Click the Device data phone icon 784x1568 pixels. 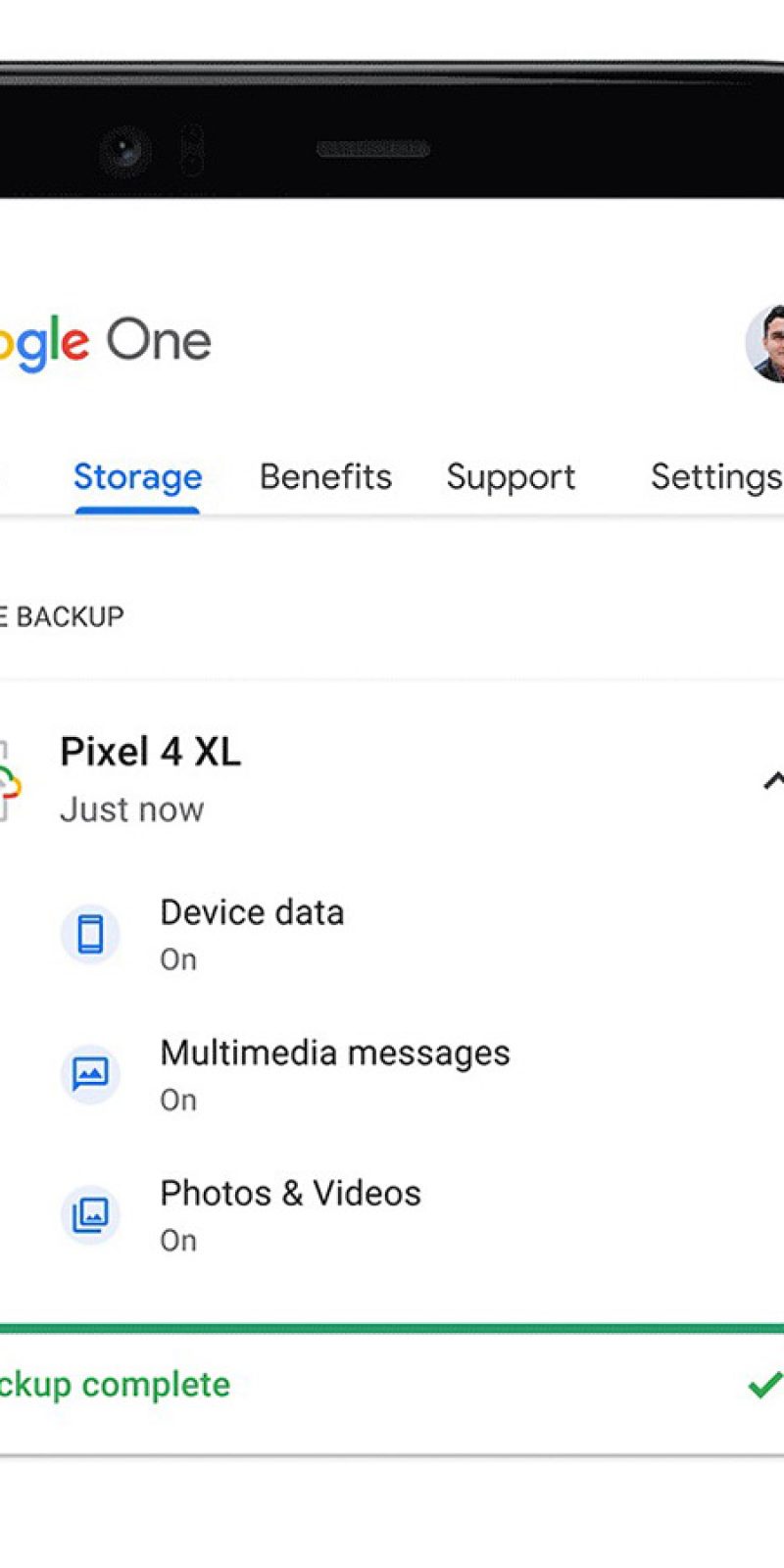[90, 934]
